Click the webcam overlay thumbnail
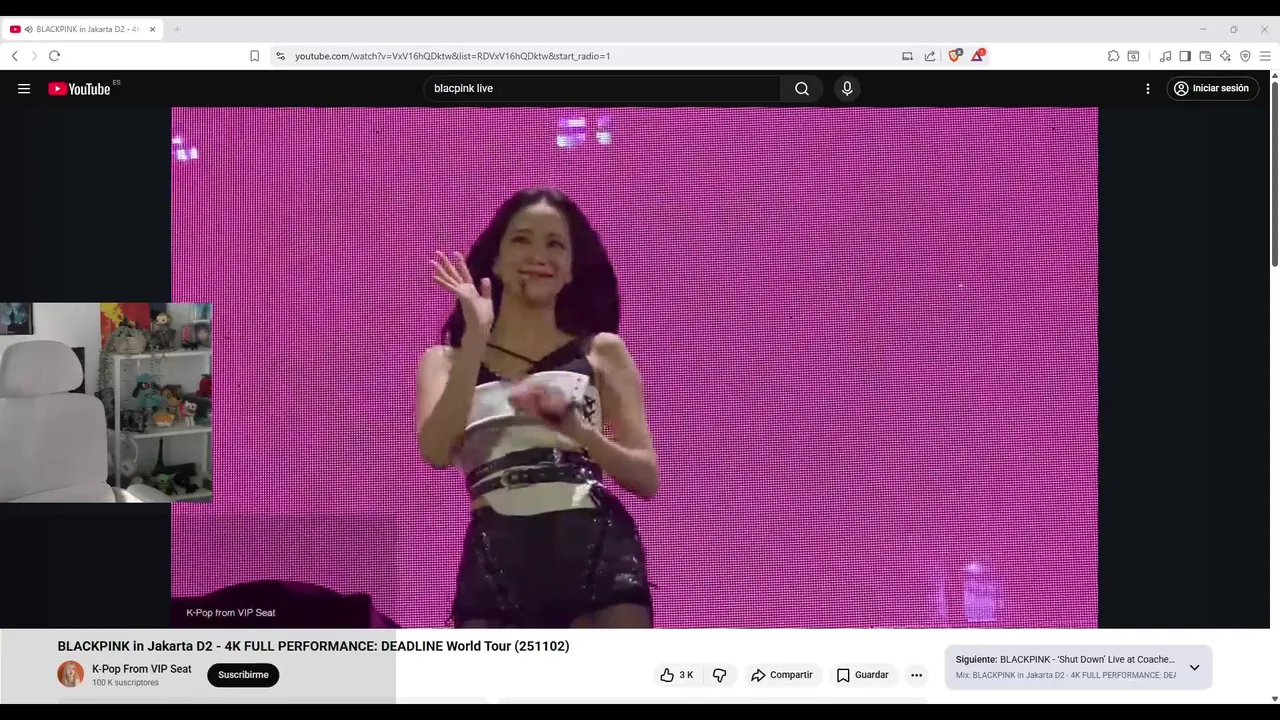1280x720 pixels. (106, 403)
